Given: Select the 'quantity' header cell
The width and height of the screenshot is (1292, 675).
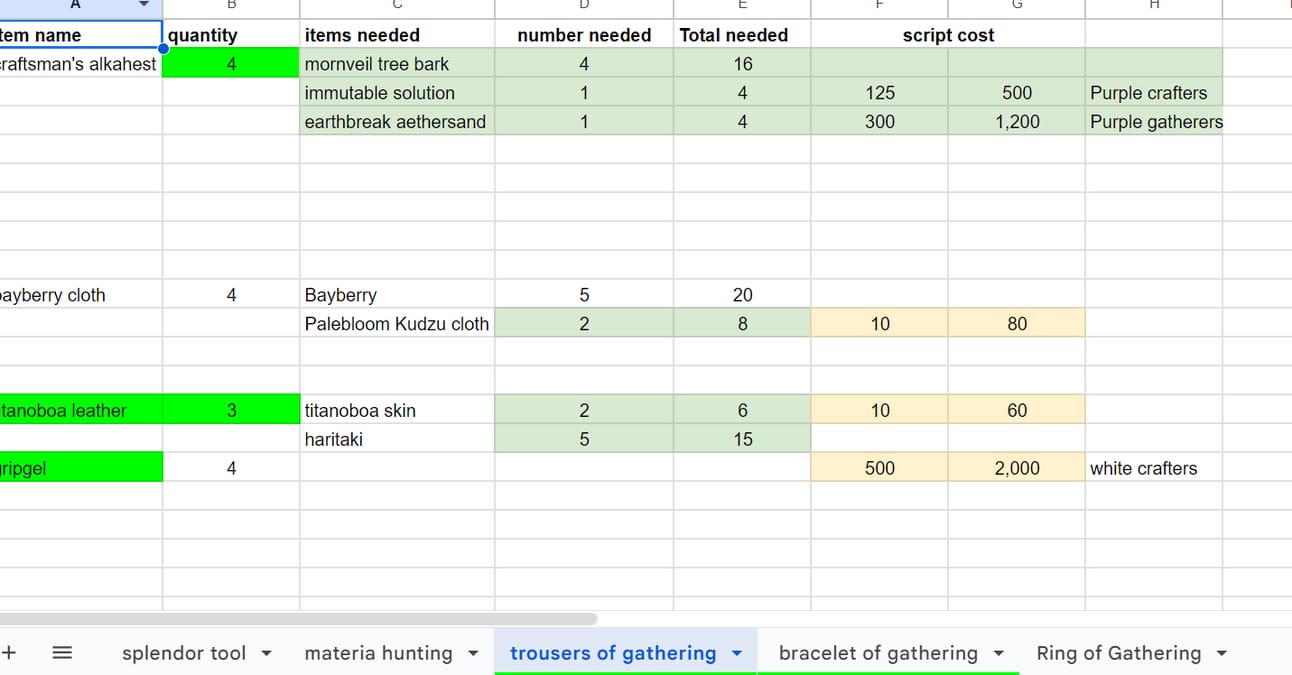Looking at the screenshot, I should click(x=231, y=35).
